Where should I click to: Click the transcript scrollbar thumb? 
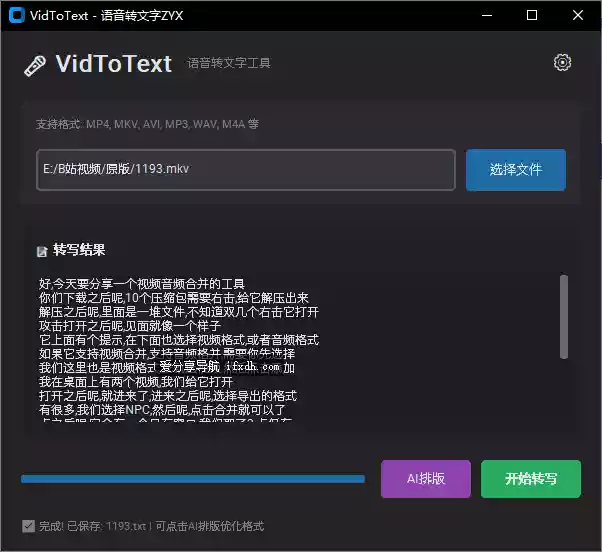tap(564, 317)
